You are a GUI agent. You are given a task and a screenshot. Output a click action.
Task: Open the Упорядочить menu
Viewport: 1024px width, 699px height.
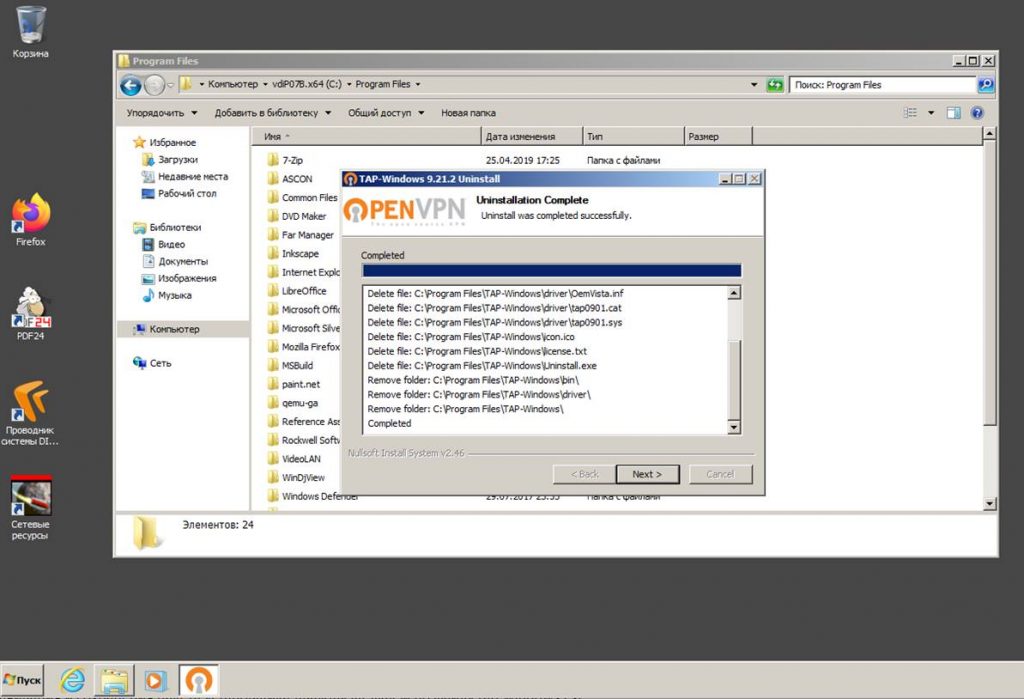[162, 113]
